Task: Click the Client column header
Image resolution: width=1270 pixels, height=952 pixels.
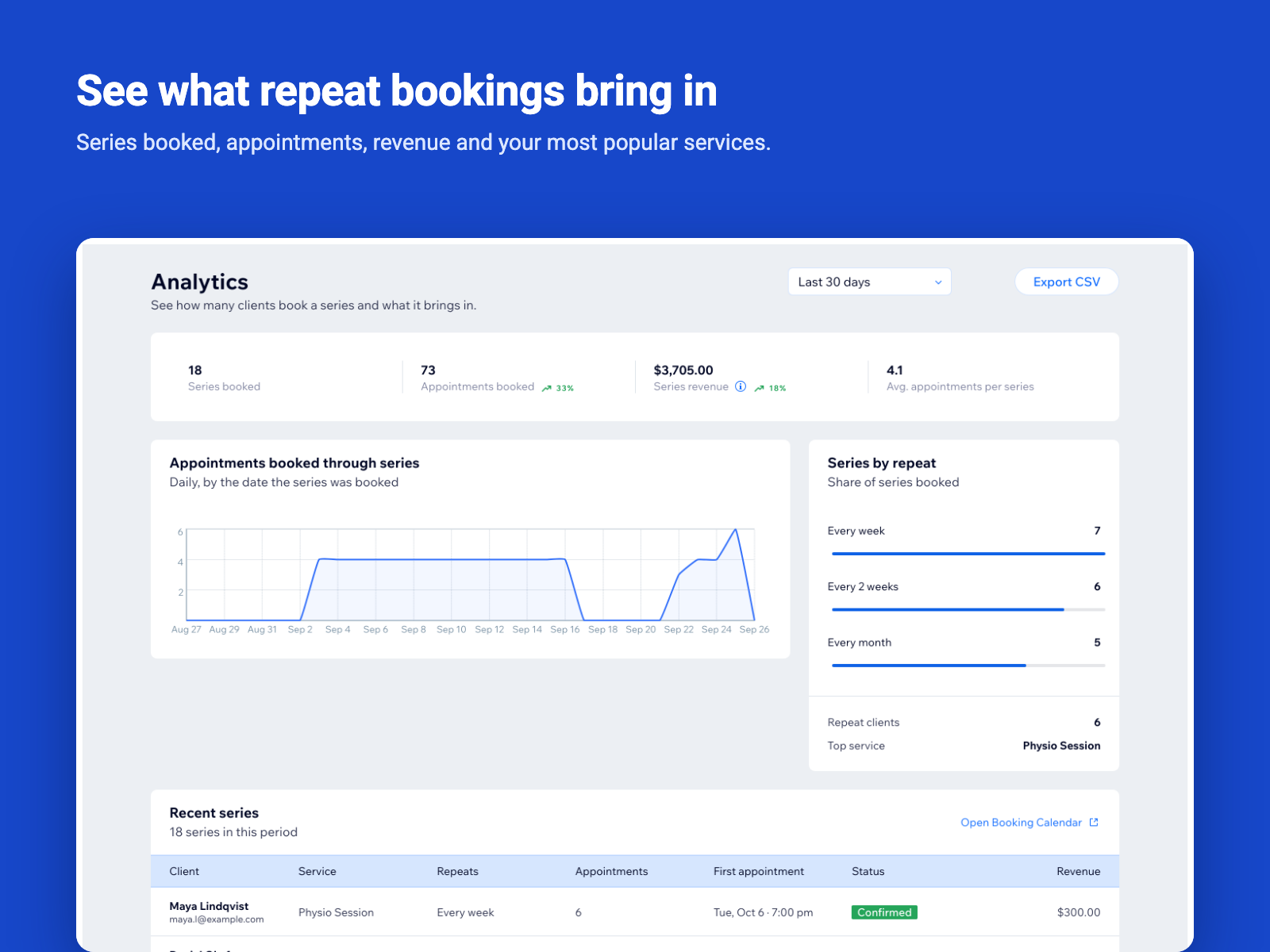Action: click(x=184, y=871)
